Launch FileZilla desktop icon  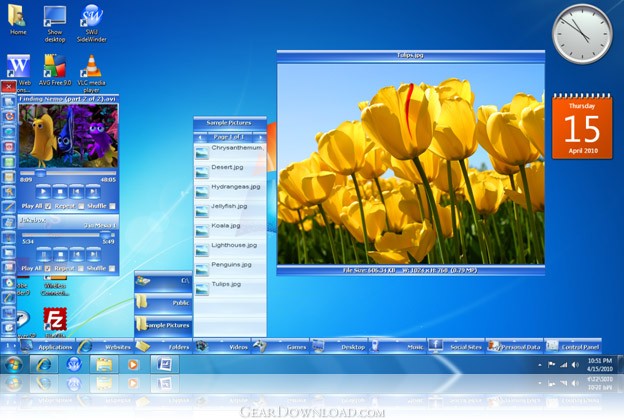click(55, 322)
